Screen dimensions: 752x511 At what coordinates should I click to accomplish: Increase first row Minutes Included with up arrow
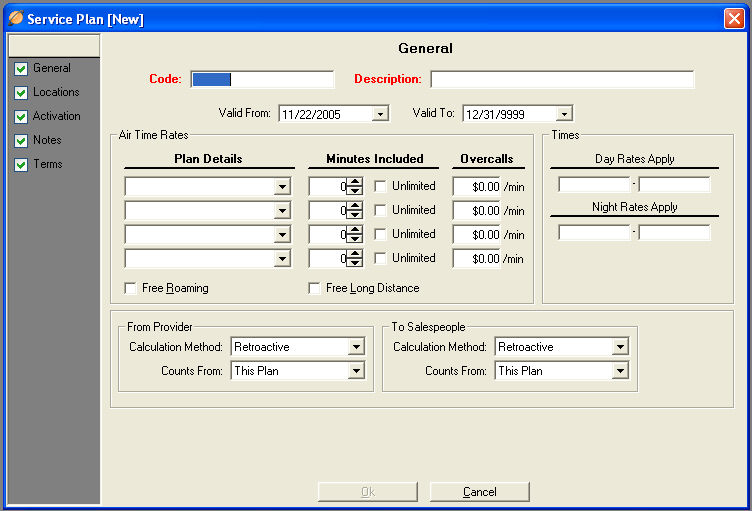[354, 182]
